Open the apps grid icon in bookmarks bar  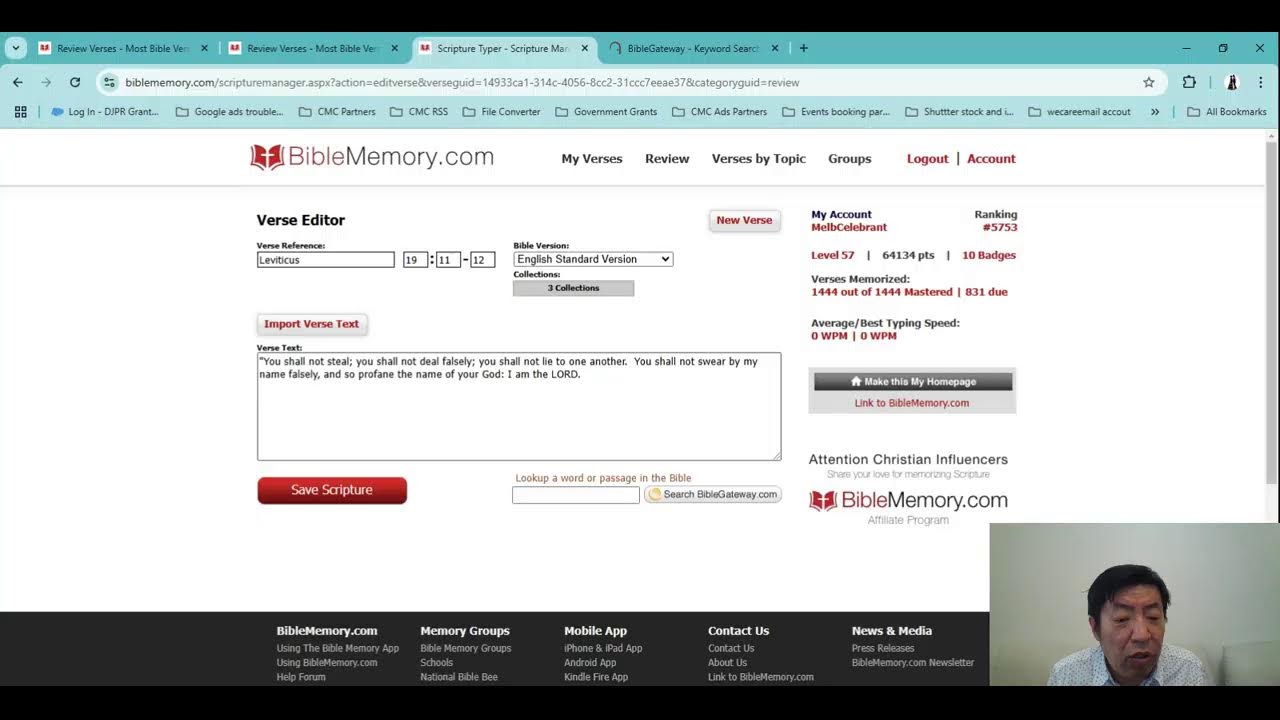point(20,112)
